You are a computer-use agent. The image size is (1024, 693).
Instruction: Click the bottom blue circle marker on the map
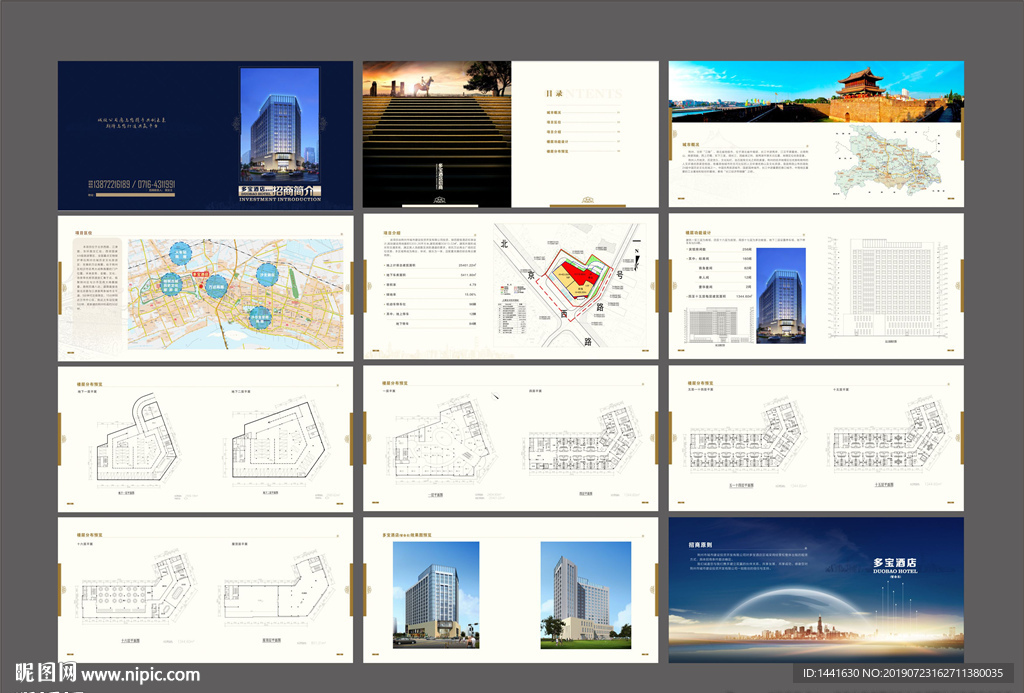click(x=258, y=318)
